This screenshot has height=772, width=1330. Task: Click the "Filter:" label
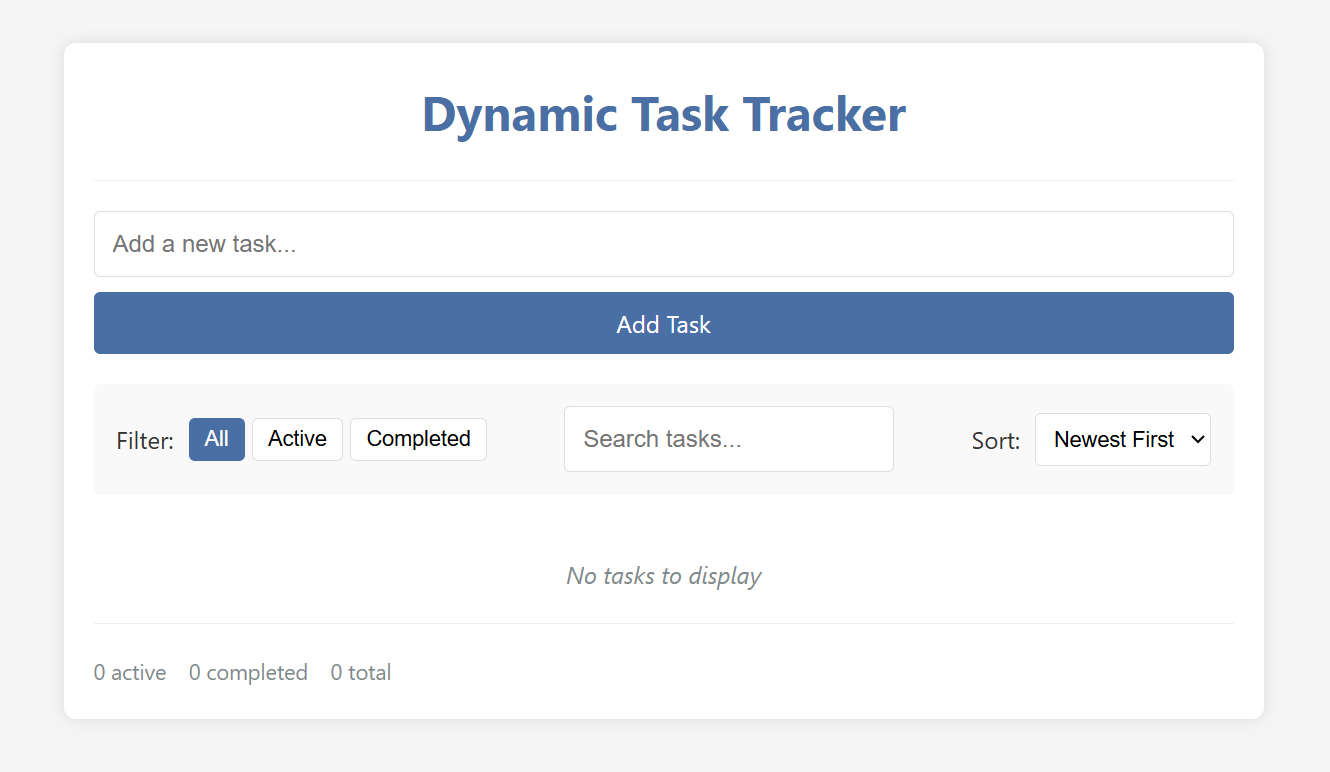(x=145, y=441)
